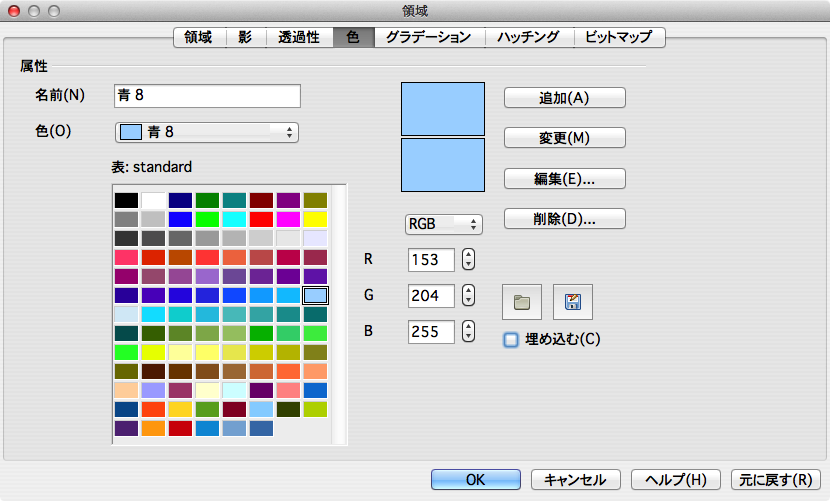Pick the cyan swatch in second row

pyautogui.click(x=234, y=219)
